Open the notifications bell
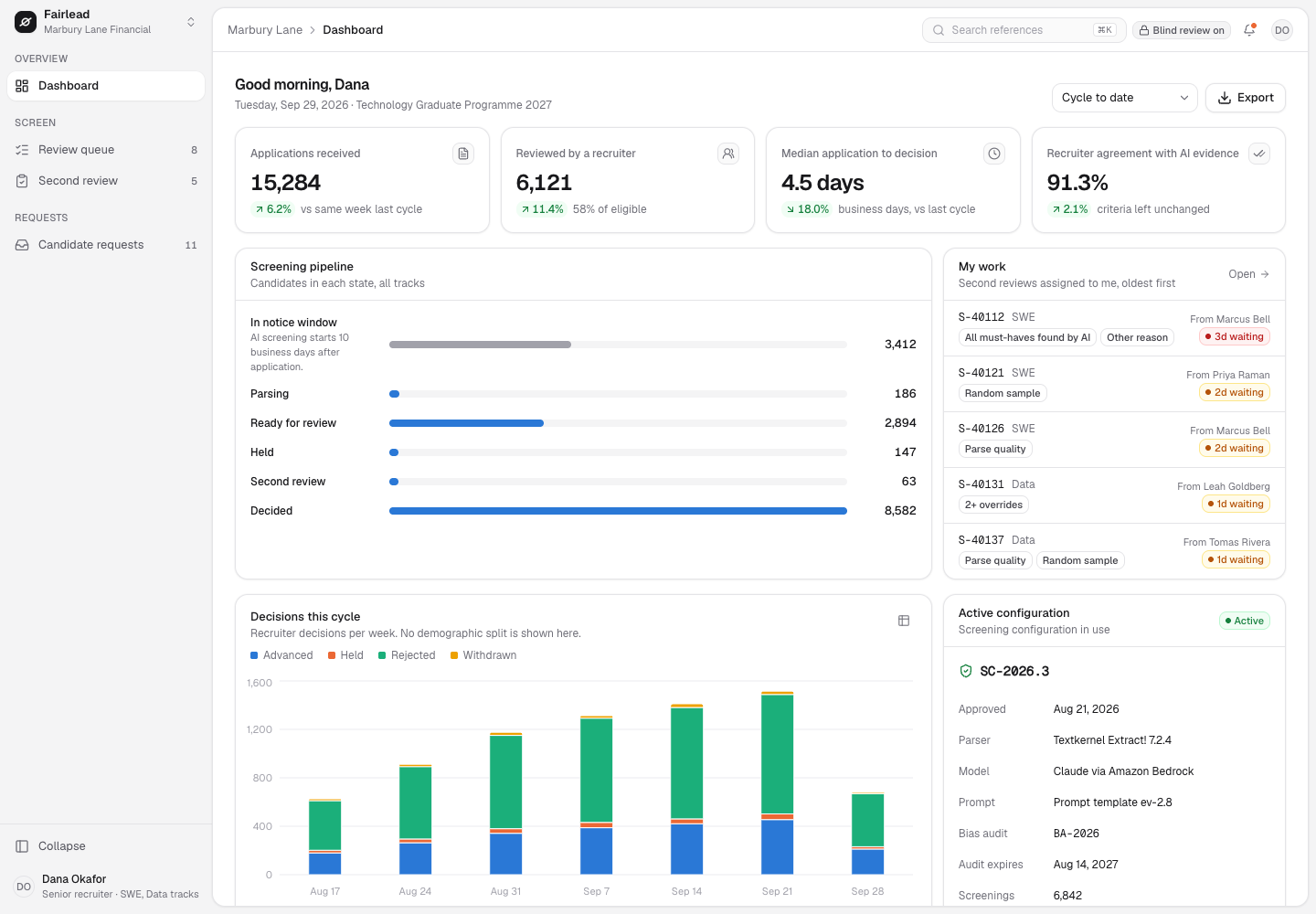The height and width of the screenshot is (914, 1316). (1249, 30)
